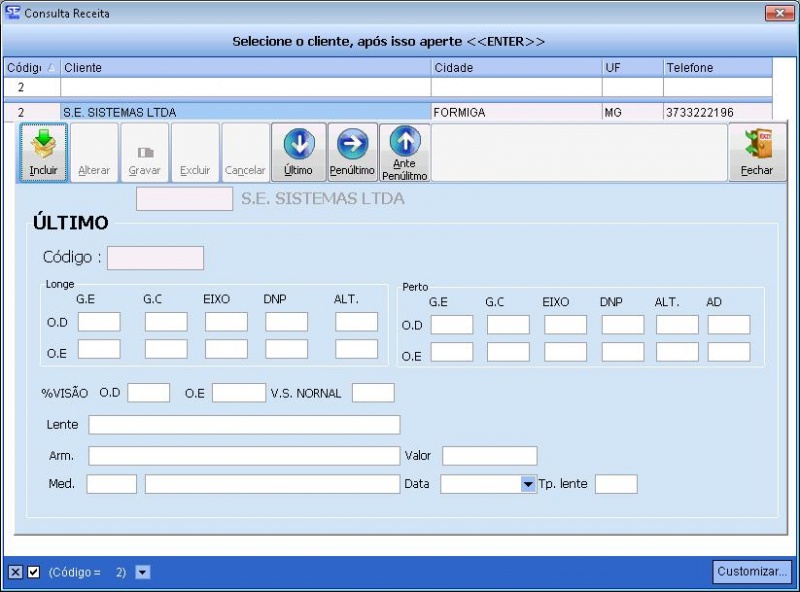Sort by the Código column header
800x592 pixels.
tap(31, 68)
